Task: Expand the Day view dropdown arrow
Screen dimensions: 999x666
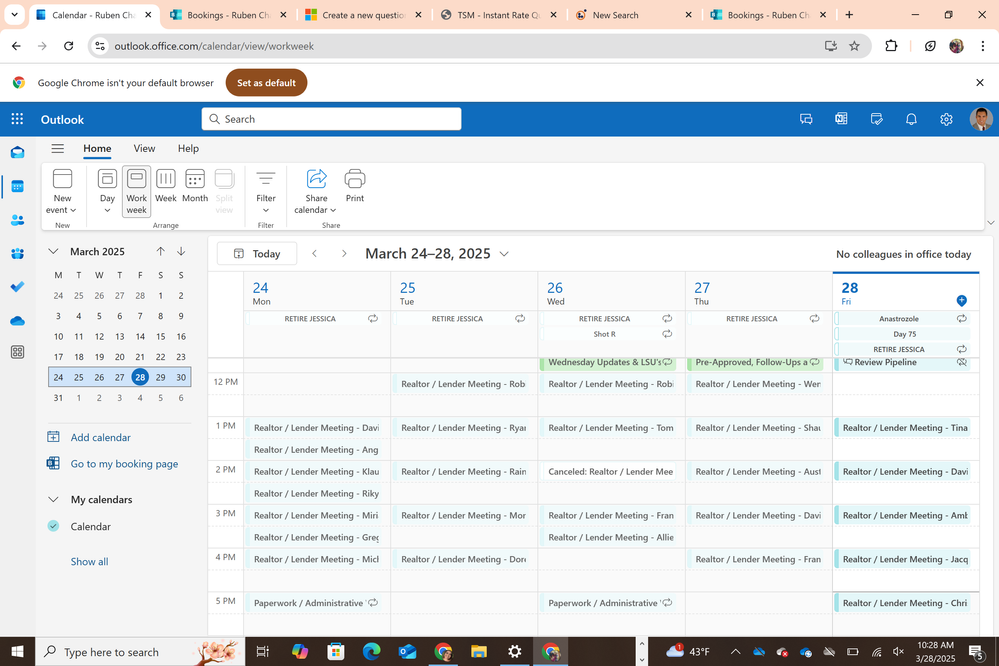Action: (x=107, y=210)
